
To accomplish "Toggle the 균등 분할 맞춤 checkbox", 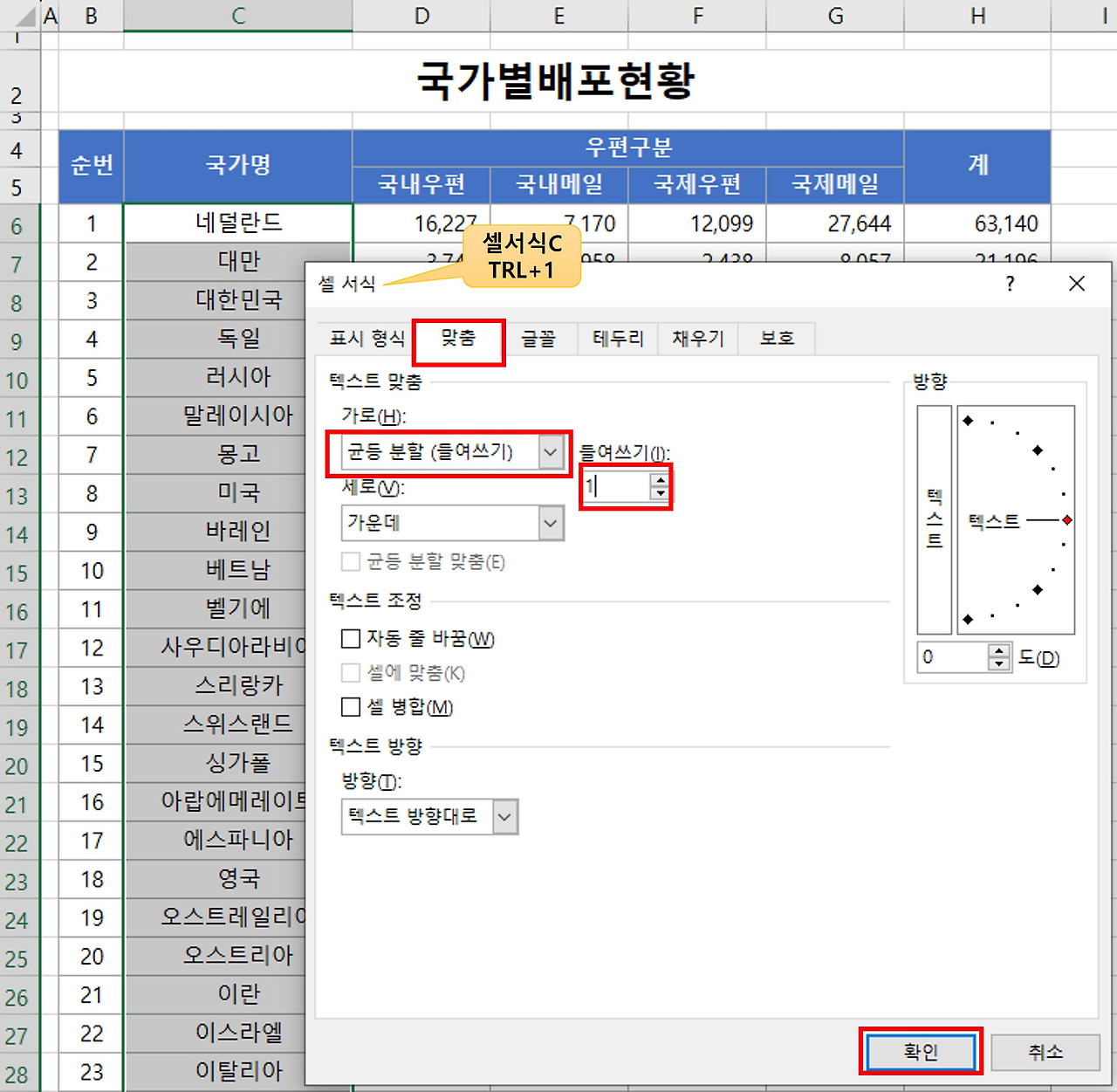I will click(x=351, y=561).
